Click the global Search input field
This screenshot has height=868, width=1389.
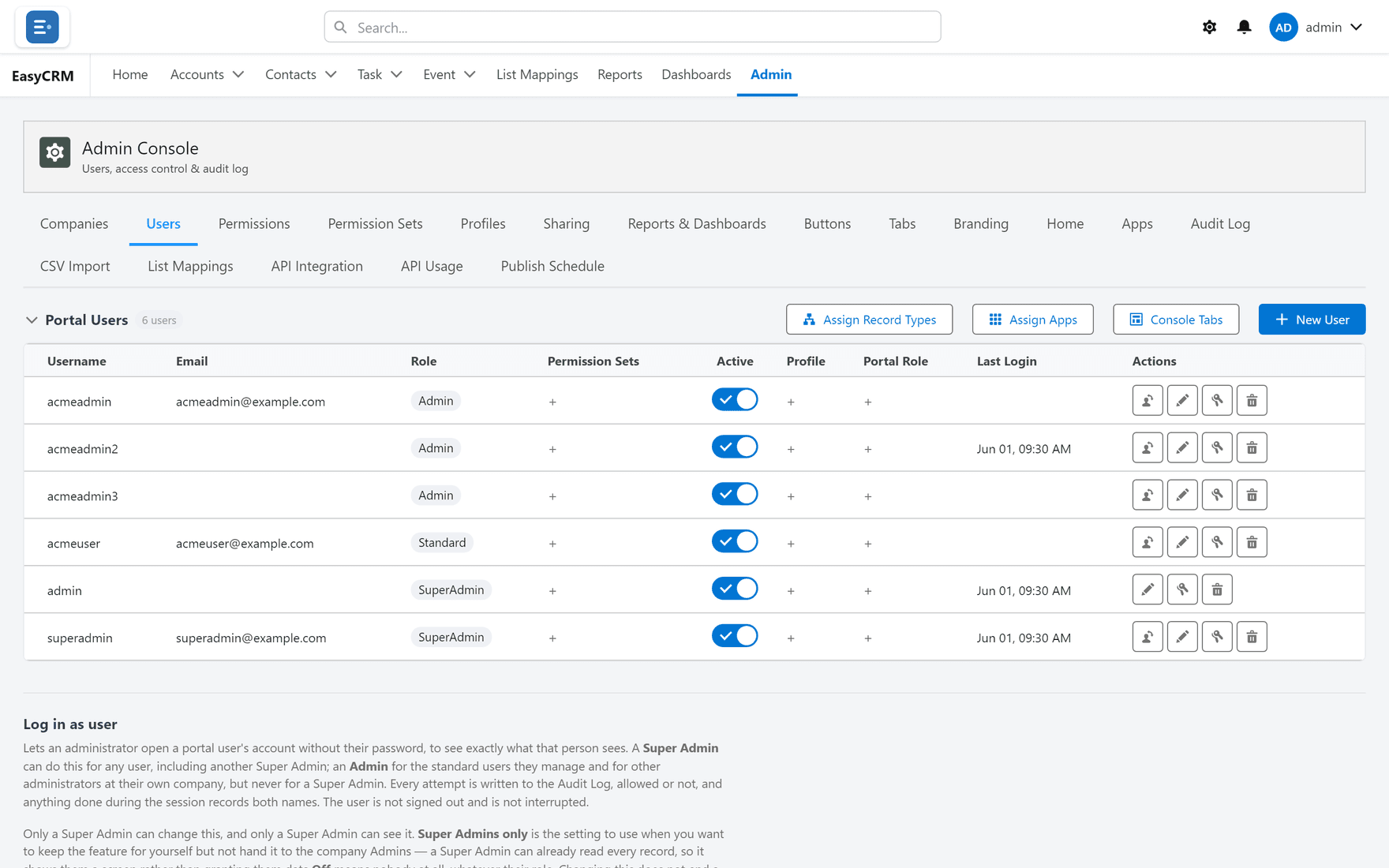[632, 27]
